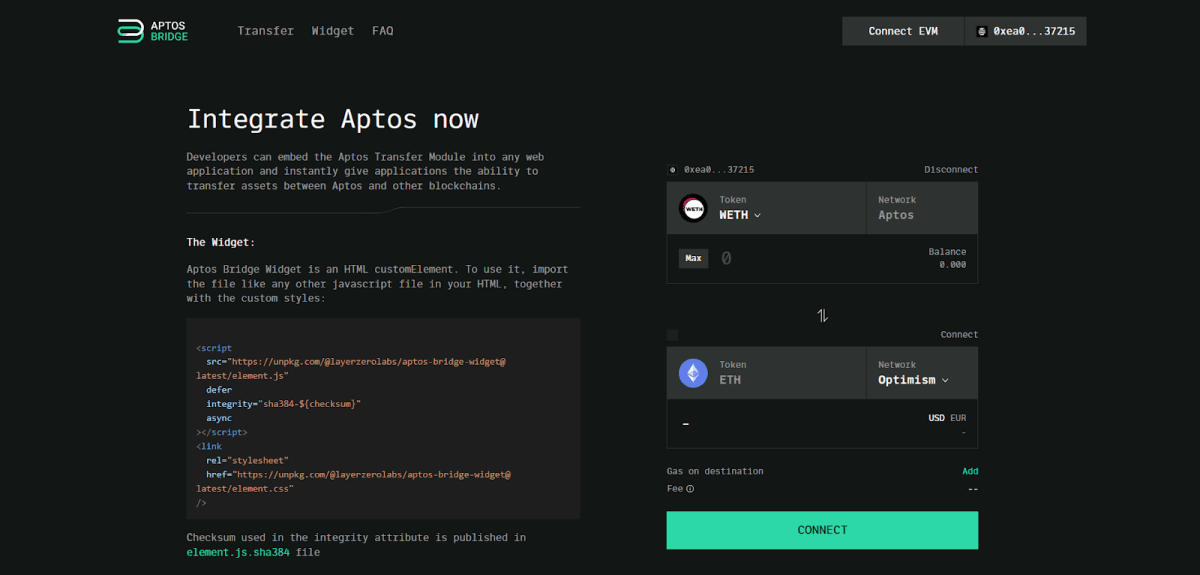This screenshot has height=575, width=1200.
Task: Click the Max amount button
Action: click(x=693, y=258)
